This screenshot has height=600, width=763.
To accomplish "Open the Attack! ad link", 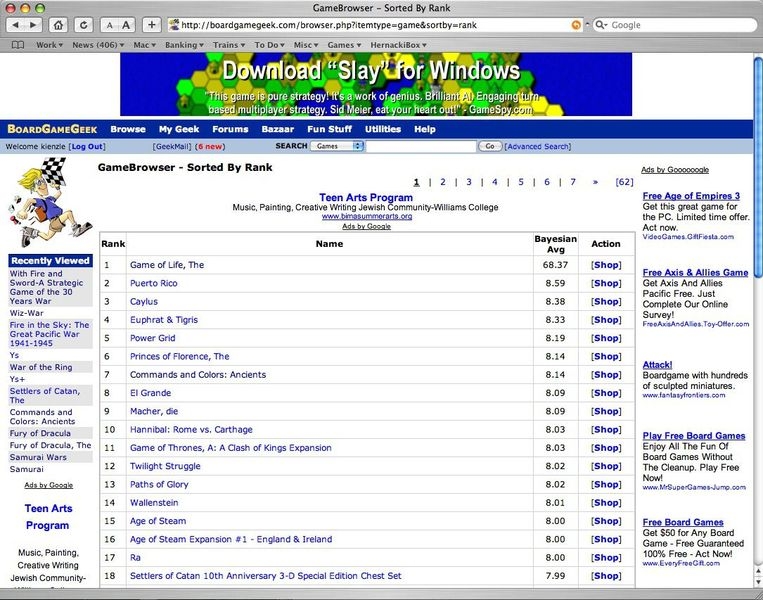I will tap(657, 365).
